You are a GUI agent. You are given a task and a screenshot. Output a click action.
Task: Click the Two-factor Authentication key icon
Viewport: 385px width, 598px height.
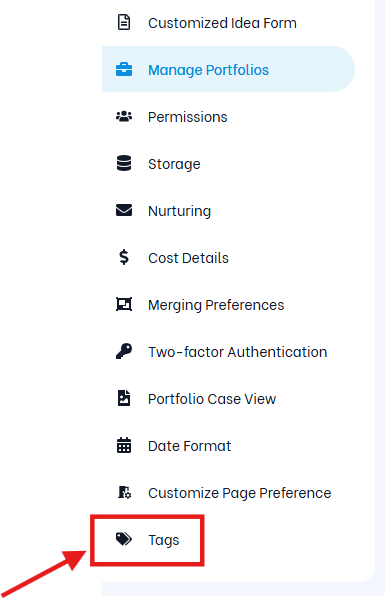coord(124,351)
